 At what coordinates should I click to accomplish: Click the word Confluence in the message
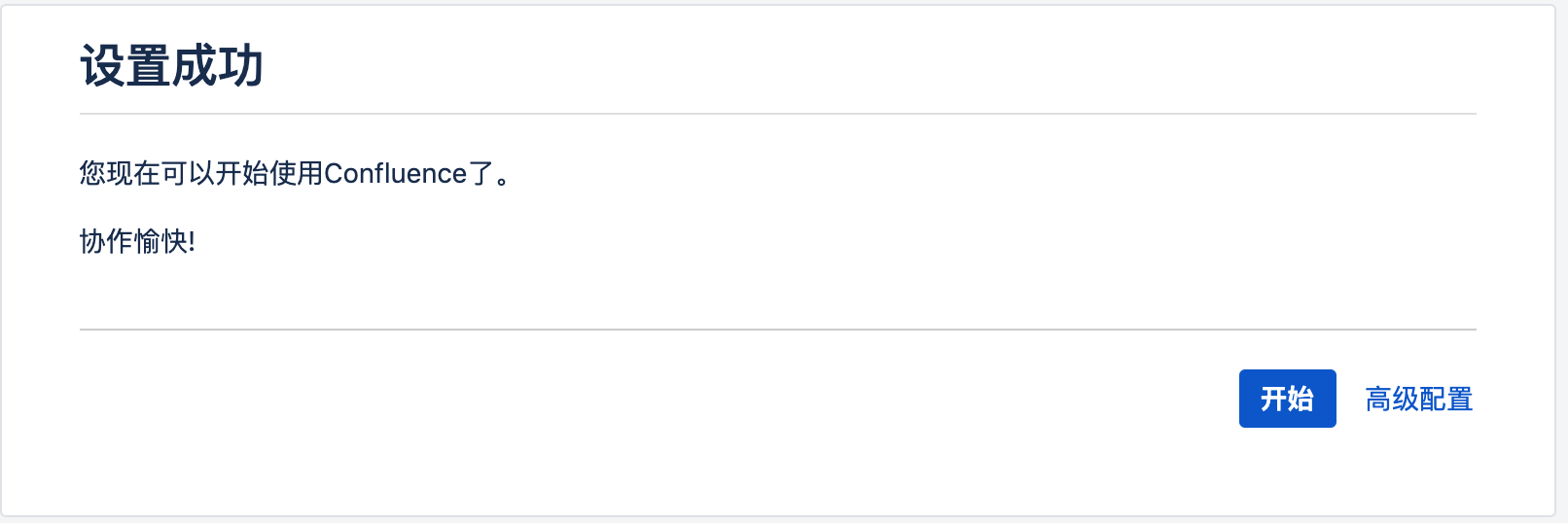[x=396, y=174]
